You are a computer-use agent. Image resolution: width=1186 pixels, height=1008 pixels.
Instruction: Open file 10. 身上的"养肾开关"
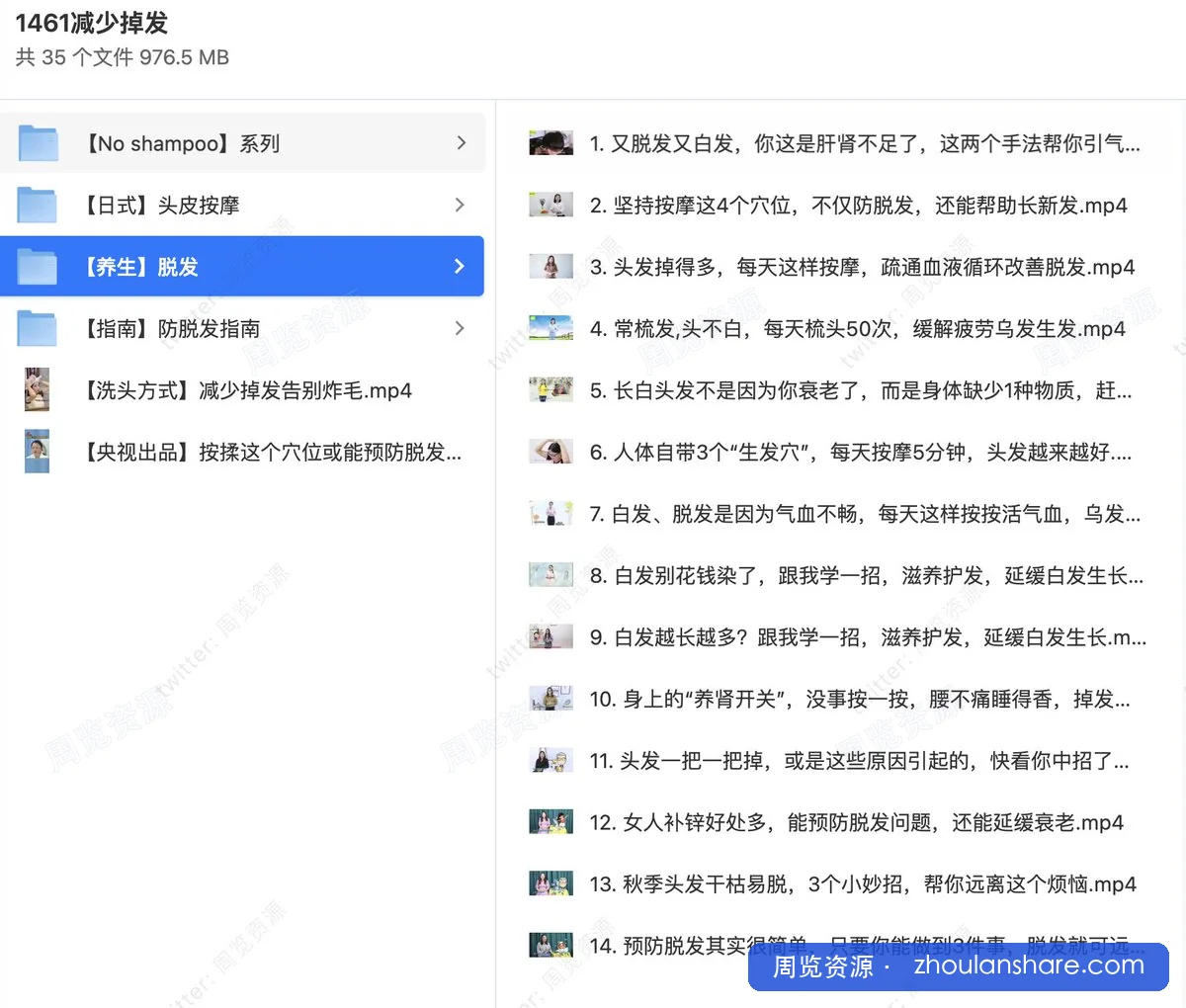[x=860, y=700]
